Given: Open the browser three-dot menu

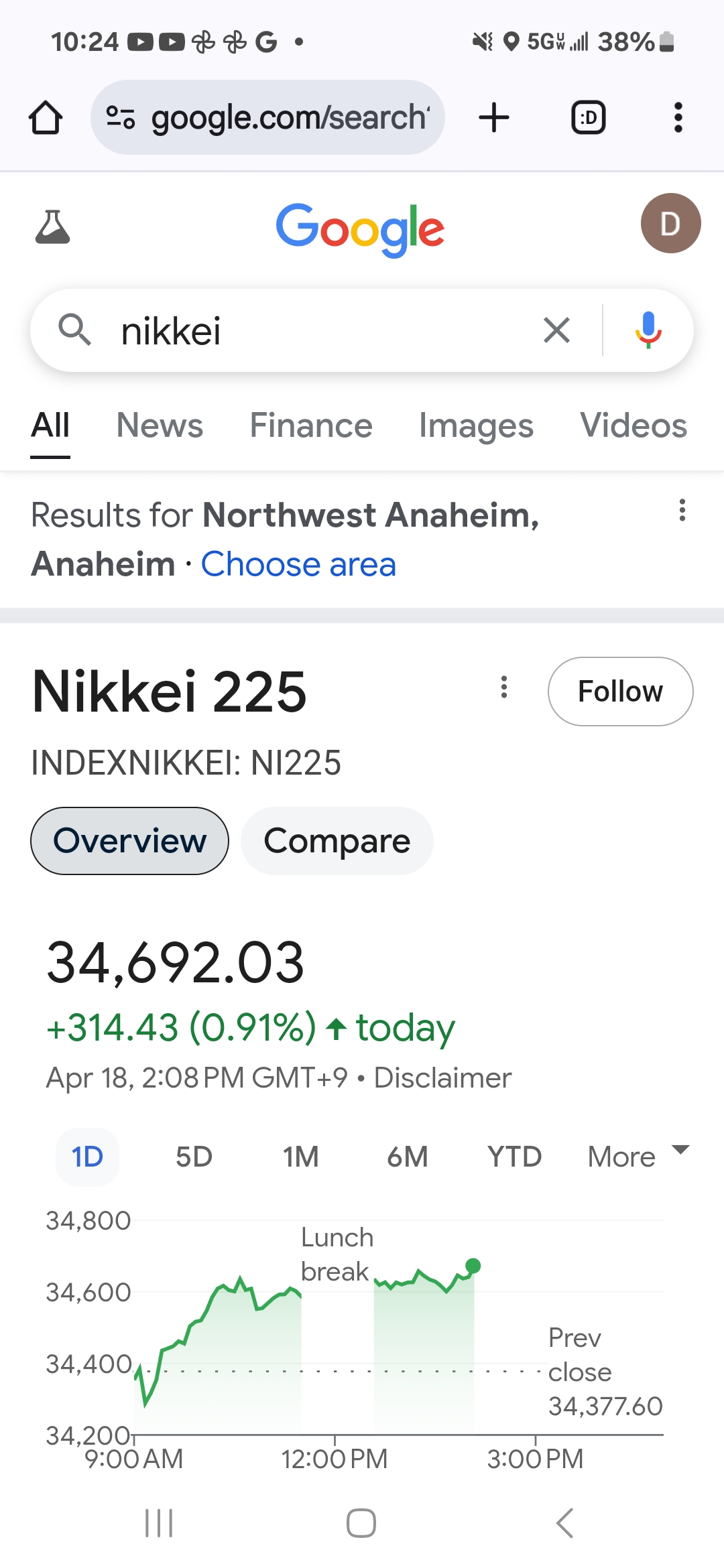Looking at the screenshot, I should (x=678, y=118).
